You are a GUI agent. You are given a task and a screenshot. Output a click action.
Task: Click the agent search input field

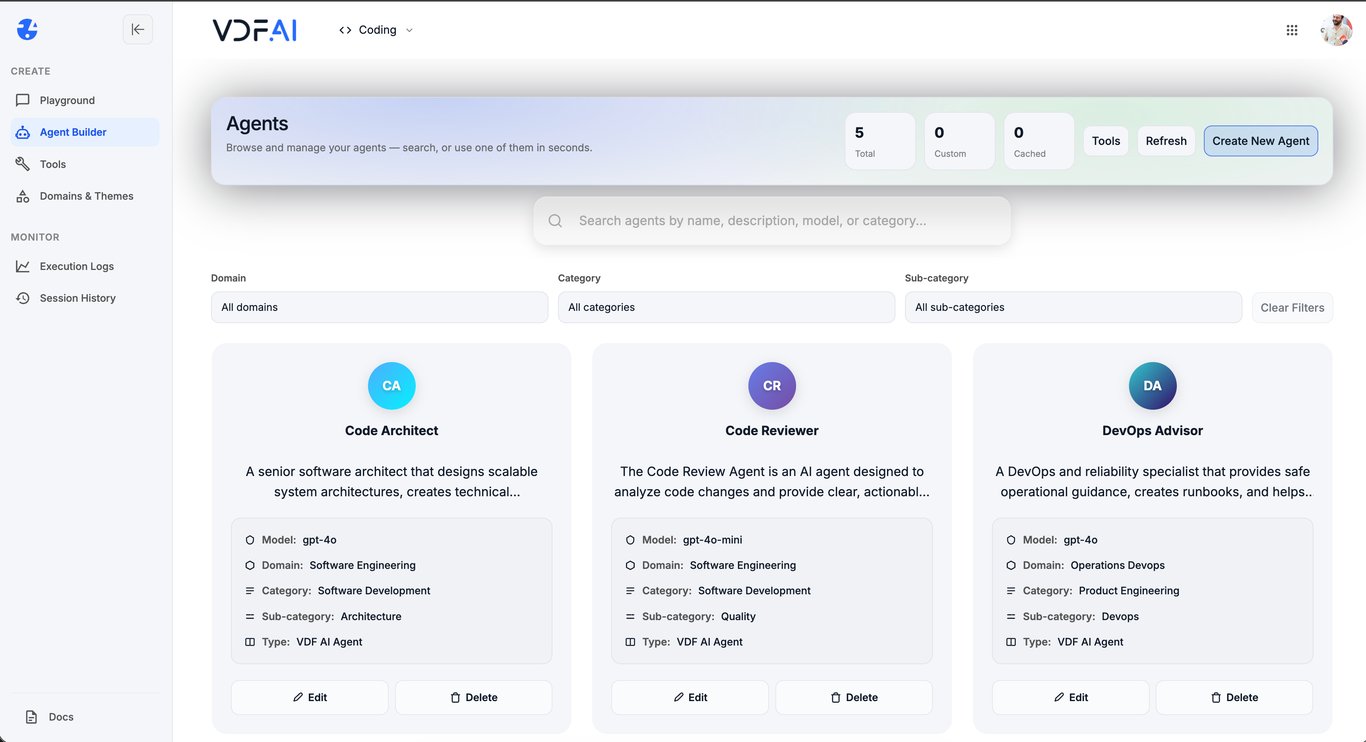click(x=771, y=220)
